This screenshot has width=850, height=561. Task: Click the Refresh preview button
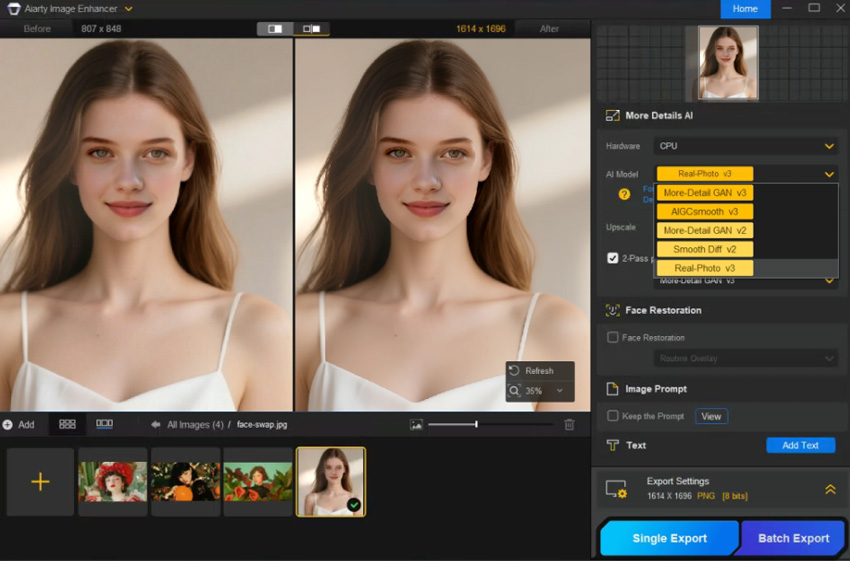540,371
